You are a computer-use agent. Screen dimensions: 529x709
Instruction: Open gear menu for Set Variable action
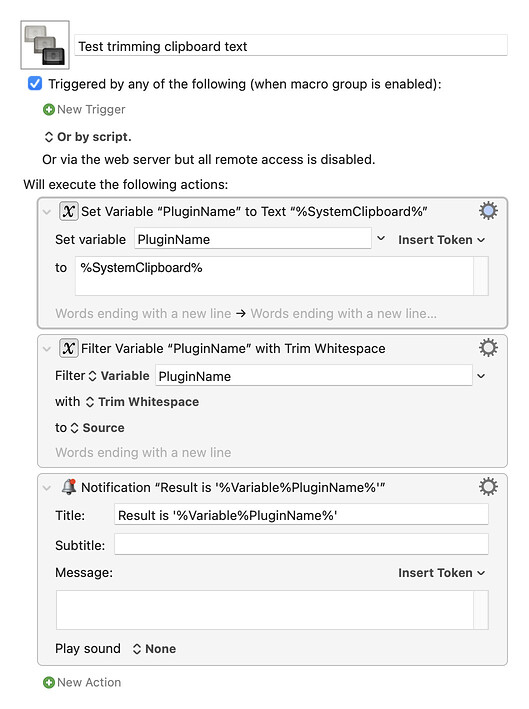488,211
